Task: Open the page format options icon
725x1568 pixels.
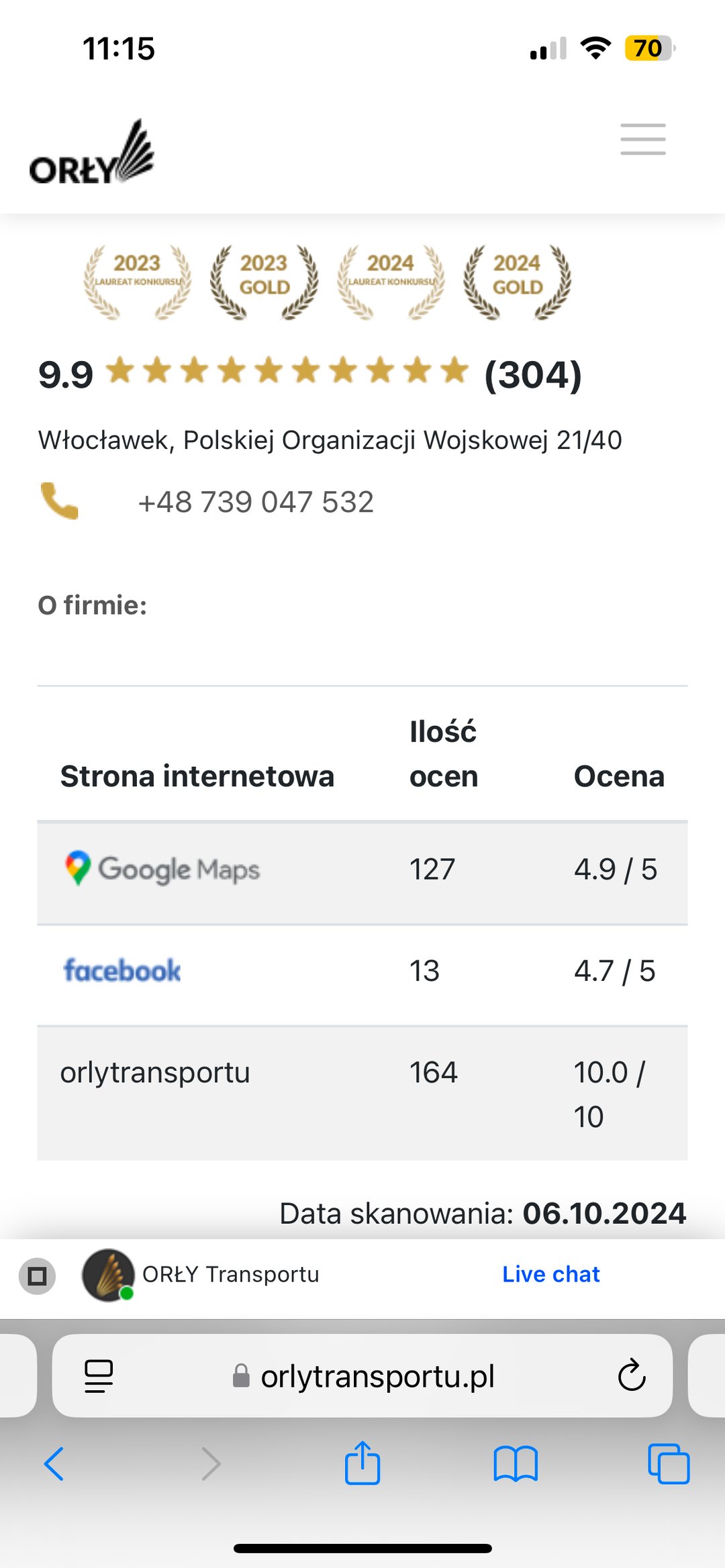Action: point(99,1376)
